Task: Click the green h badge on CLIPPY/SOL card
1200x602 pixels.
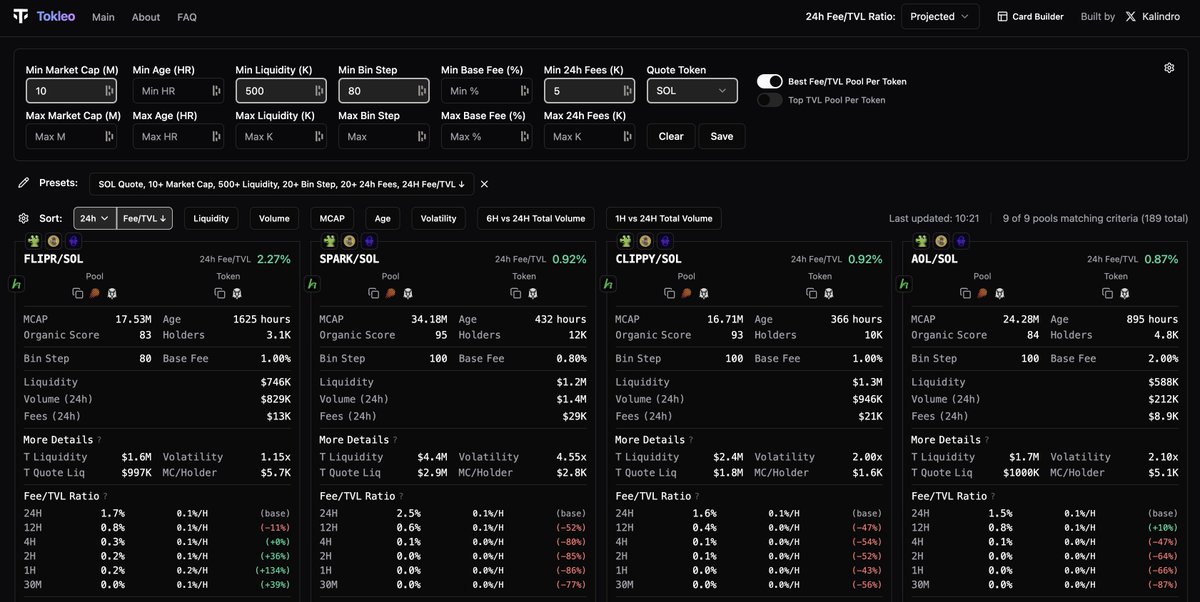Action: (608, 285)
